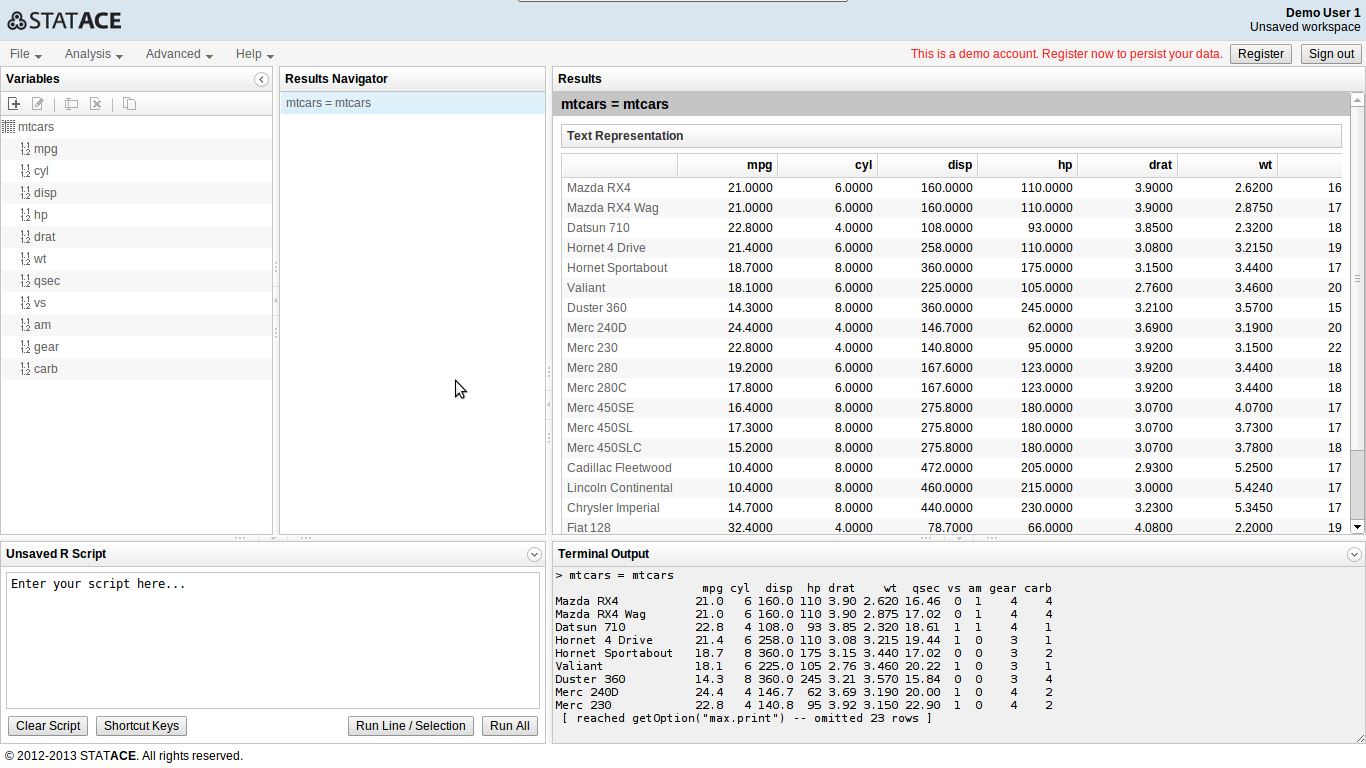
Task: Open the Analysis menu
Action: (x=93, y=54)
